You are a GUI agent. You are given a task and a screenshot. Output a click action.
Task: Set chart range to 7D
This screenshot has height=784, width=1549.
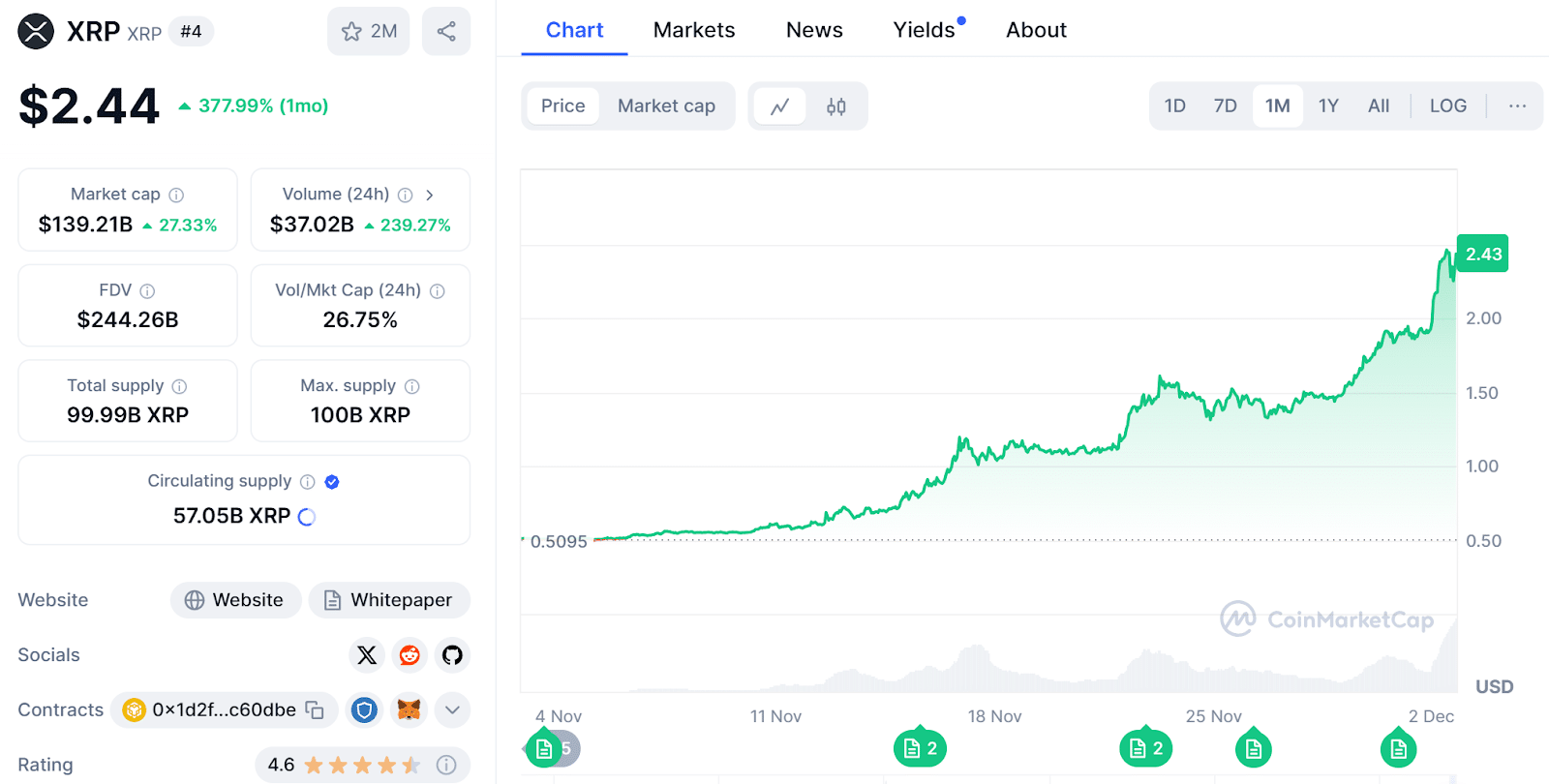(x=1226, y=106)
